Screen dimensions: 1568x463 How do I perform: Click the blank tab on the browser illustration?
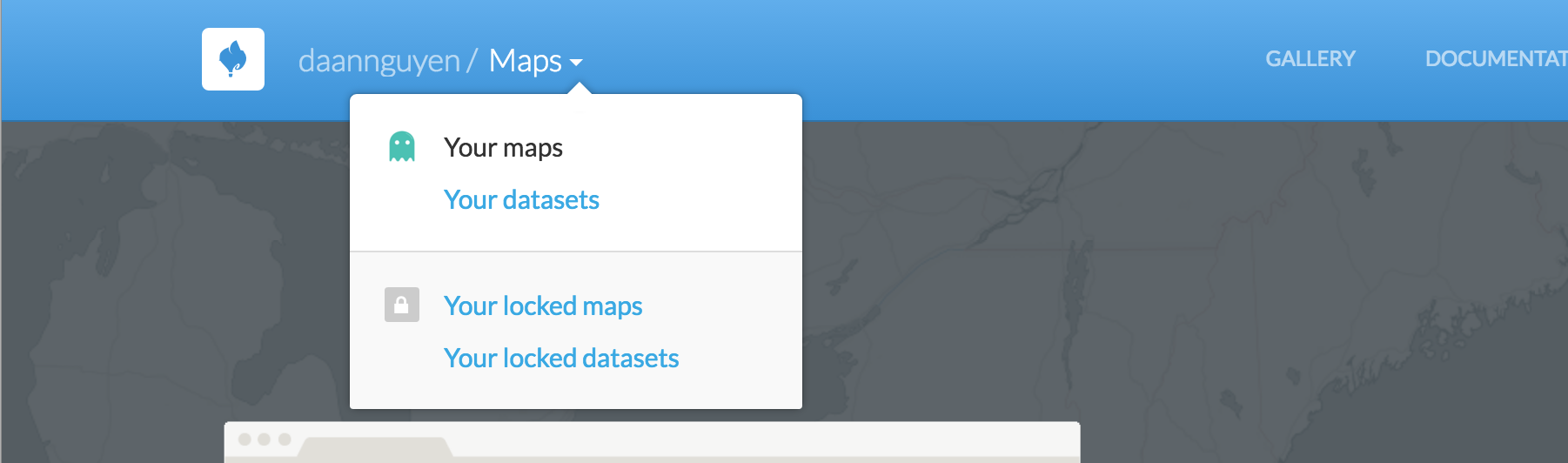pos(376,447)
